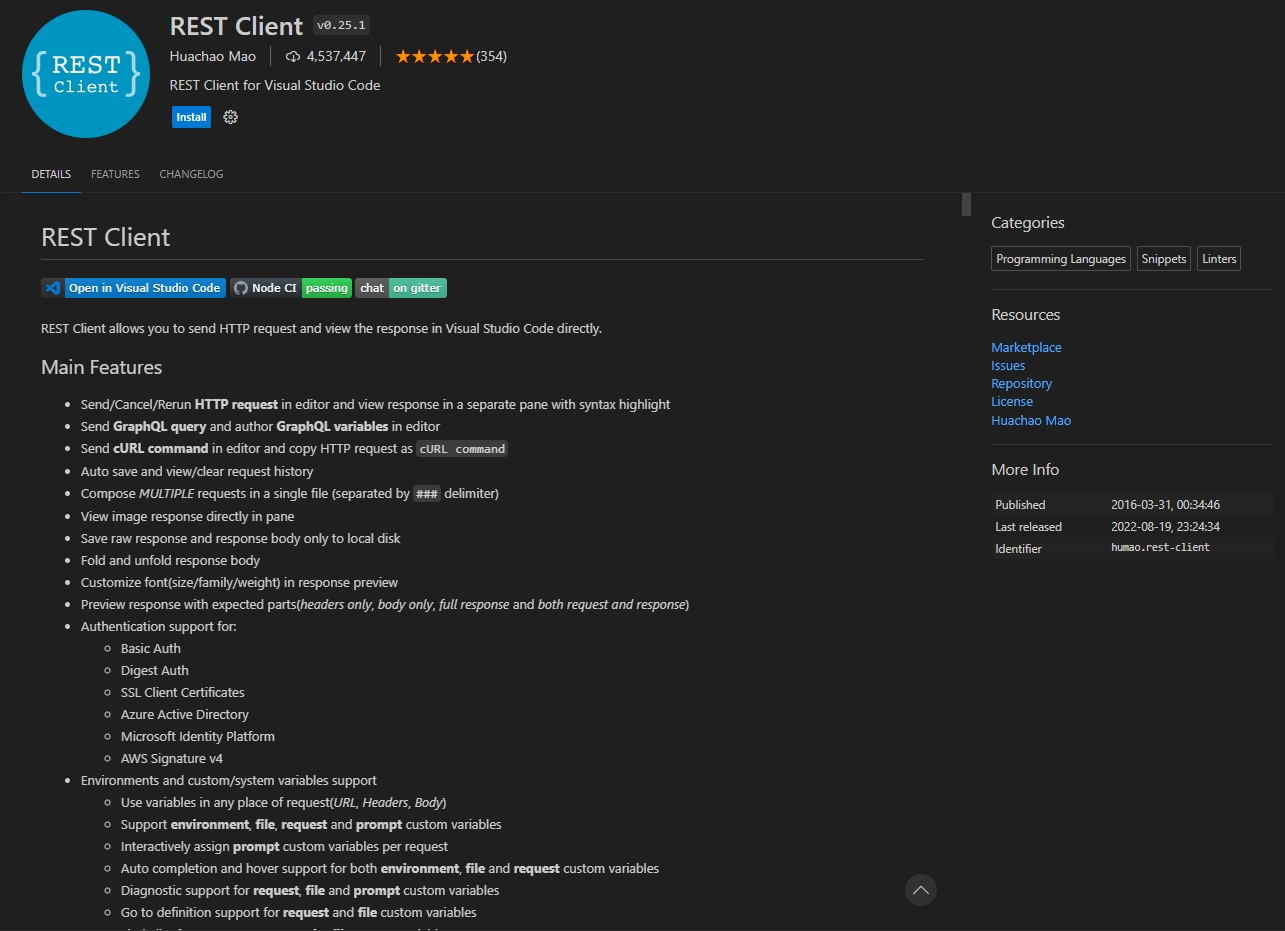Click 'Auto save and view/clear request history'
The image size is (1285, 931).
click(x=197, y=472)
